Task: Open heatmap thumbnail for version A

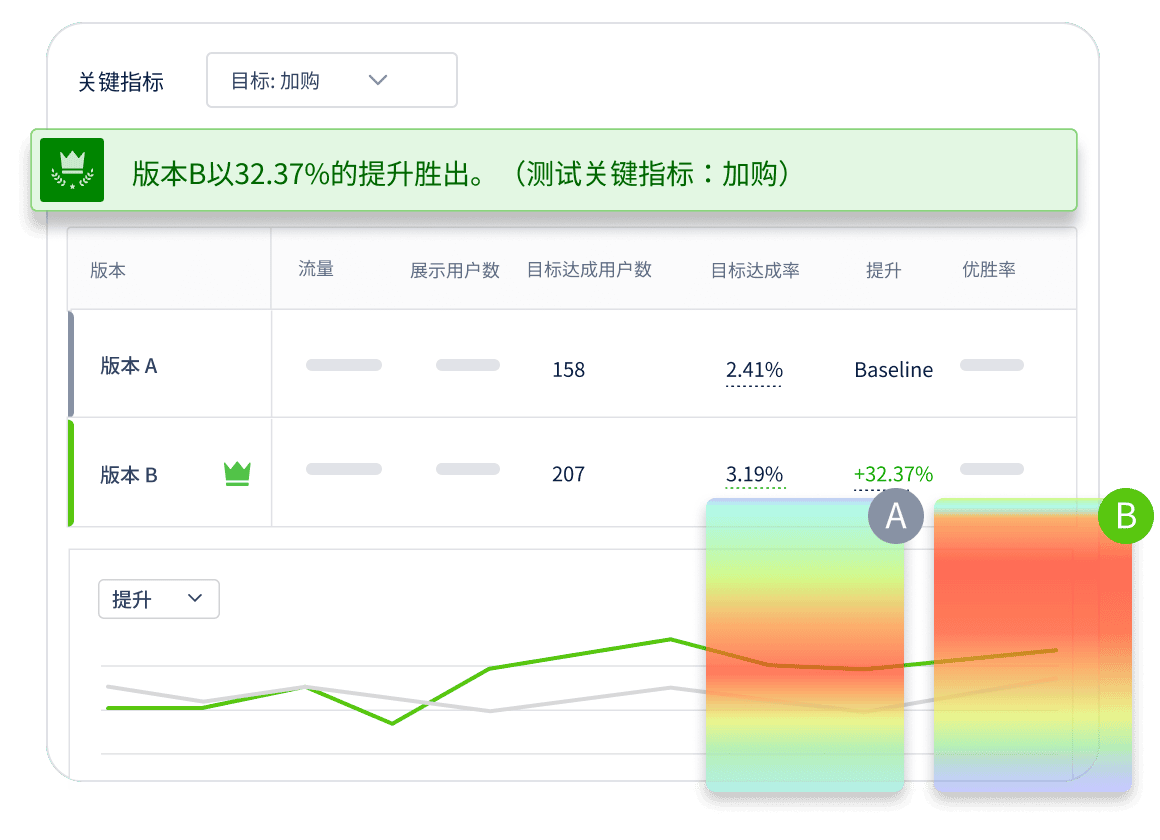Action: 805,645
